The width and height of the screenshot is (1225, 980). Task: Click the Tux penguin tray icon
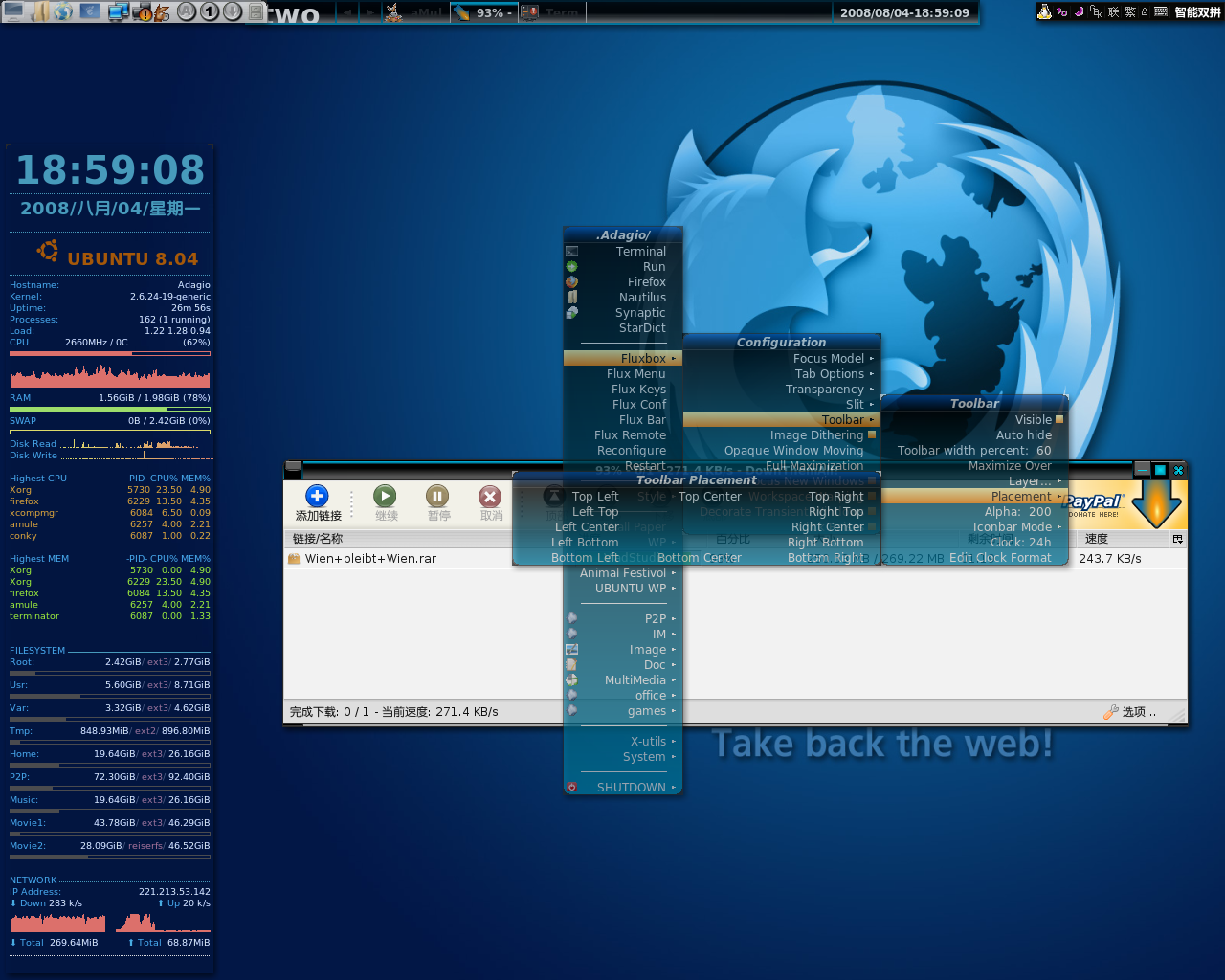[1044, 11]
